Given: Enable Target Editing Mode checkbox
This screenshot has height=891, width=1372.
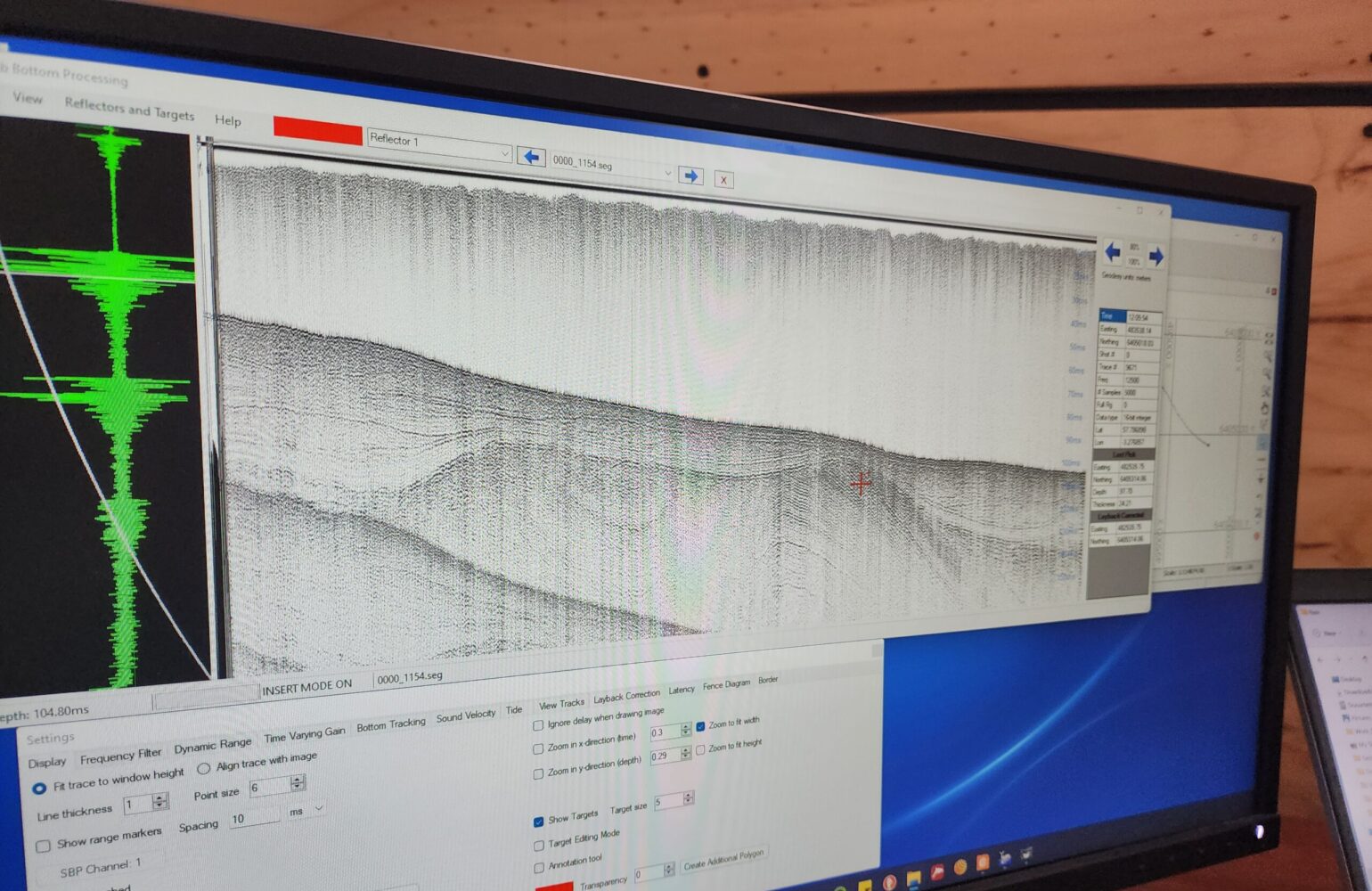Looking at the screenshot, I should [x=538, y=845].
